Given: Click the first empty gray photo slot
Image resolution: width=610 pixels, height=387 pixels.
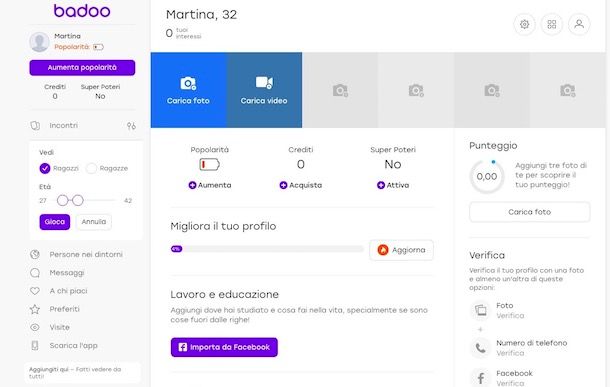Looking at the screenshot, I should point(340,90).
